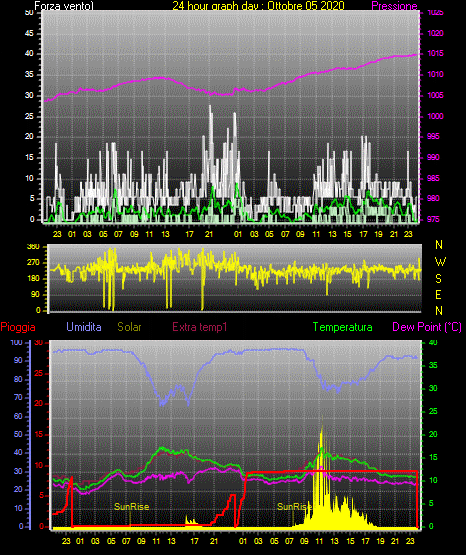Select the 'Solar' legend label
Screen dimensions: 466x555
coord(129,327)
